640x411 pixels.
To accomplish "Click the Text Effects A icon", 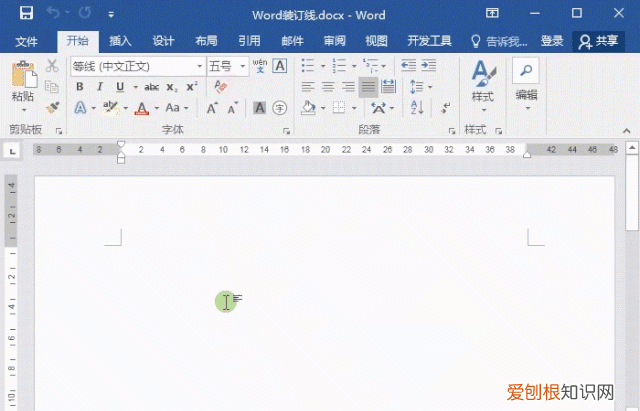I will [80, 108].
